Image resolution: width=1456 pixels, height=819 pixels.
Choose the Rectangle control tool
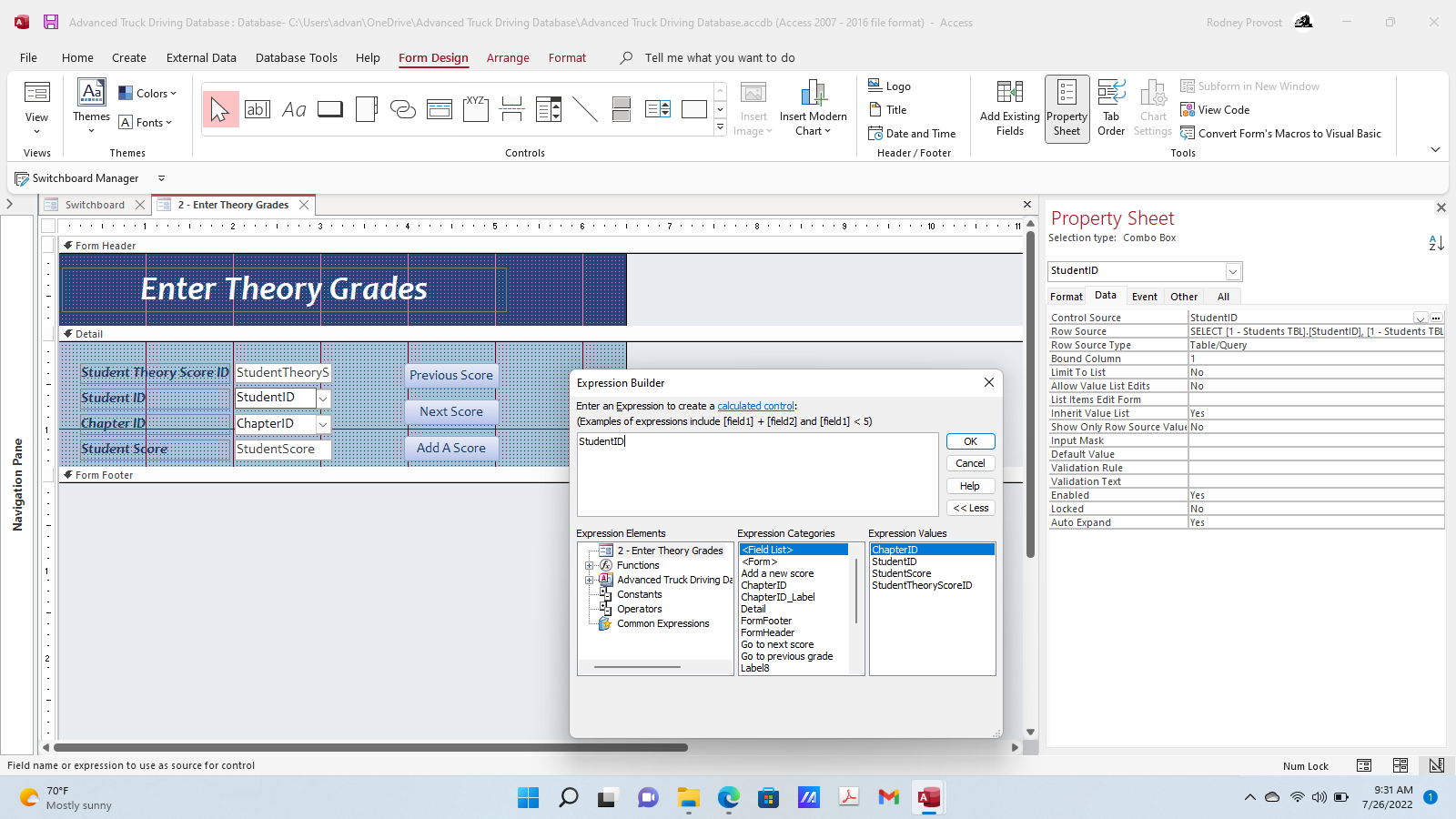point(694,109)
